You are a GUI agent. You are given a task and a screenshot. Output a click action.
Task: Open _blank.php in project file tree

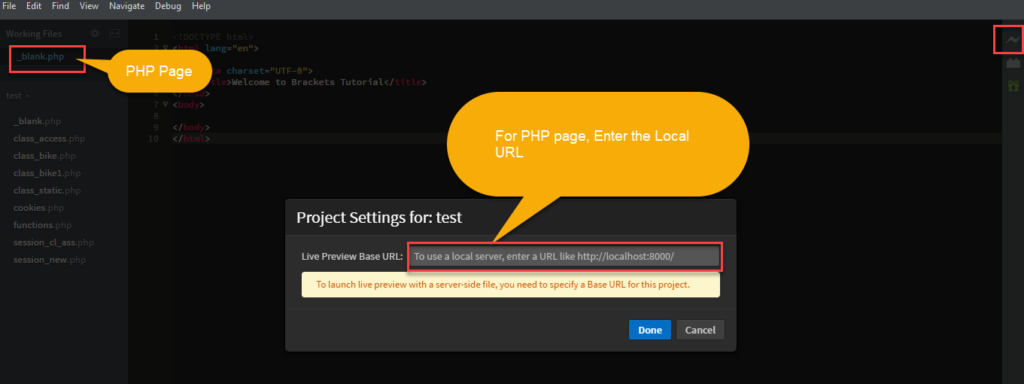pos(37,121)
